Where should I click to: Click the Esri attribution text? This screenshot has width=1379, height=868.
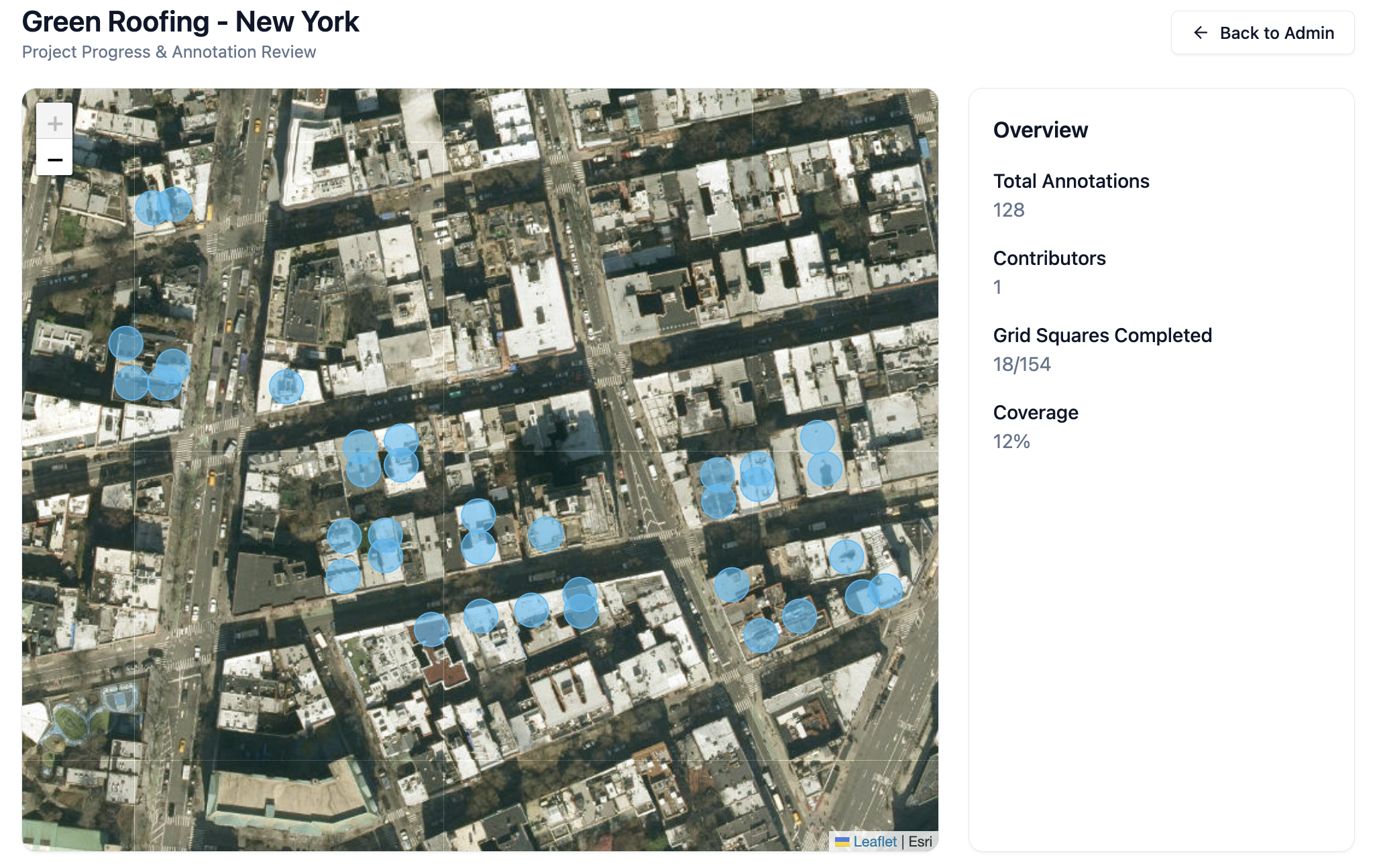(920, 841)
